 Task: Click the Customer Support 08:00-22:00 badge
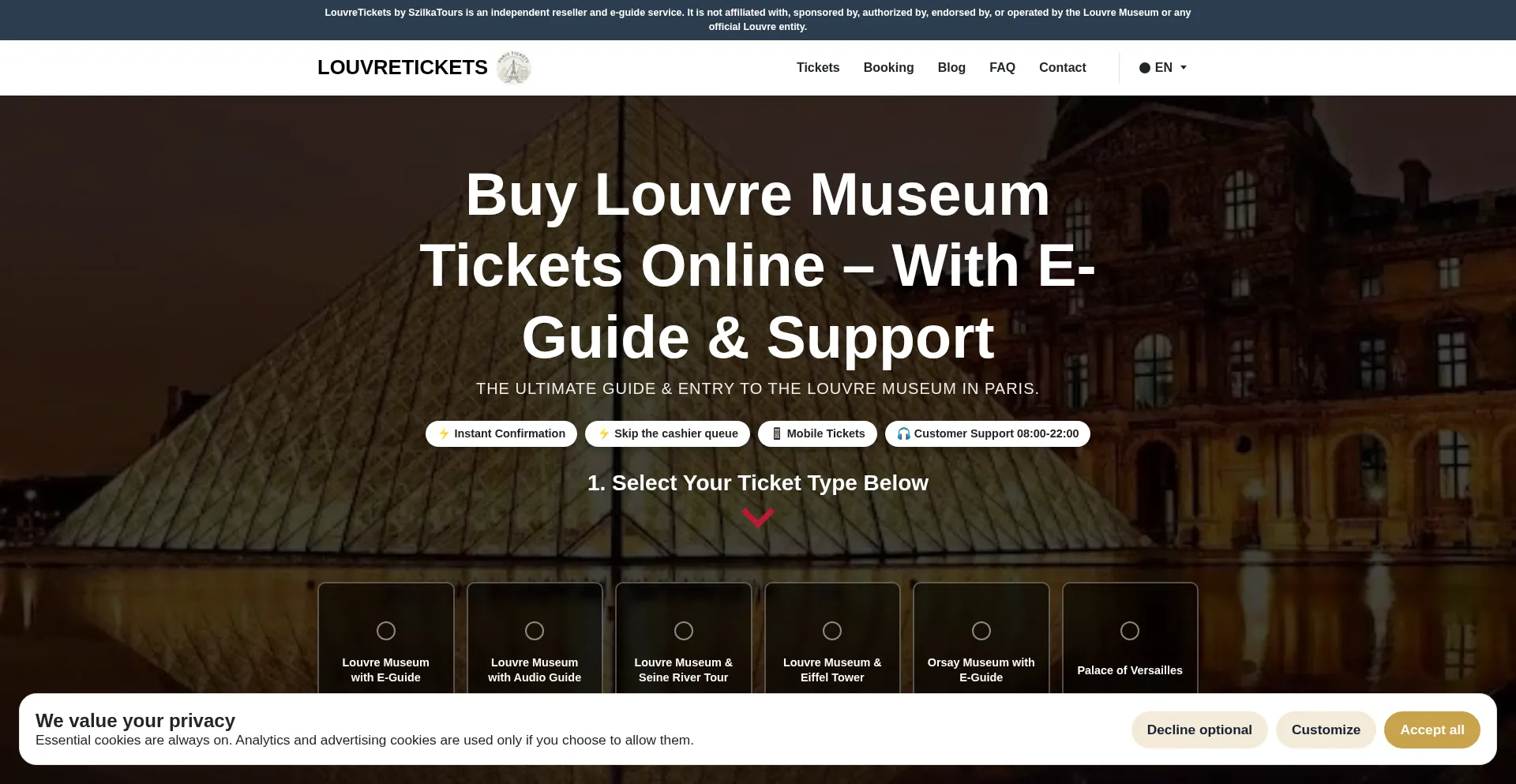point(988,433)
